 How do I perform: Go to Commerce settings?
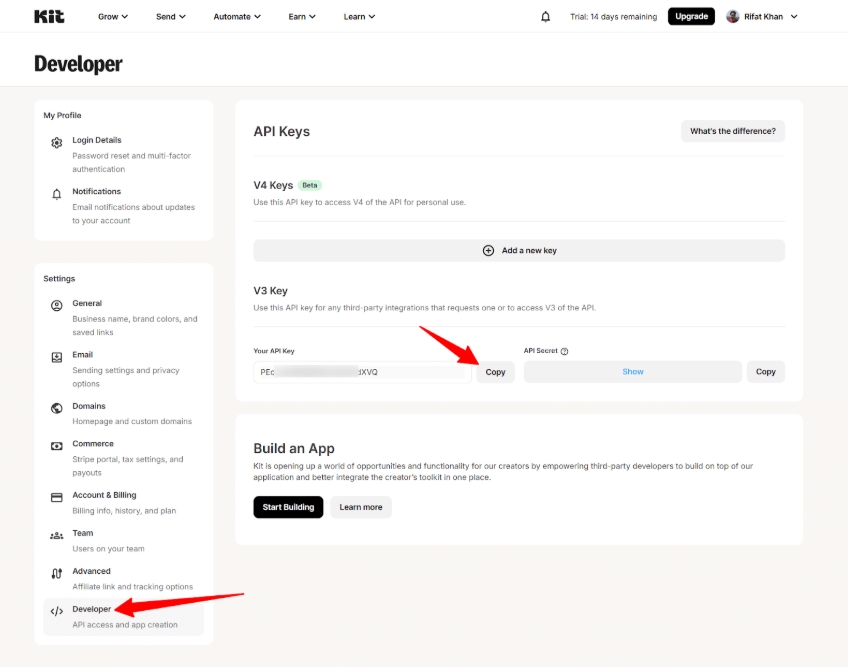point(124,458)
